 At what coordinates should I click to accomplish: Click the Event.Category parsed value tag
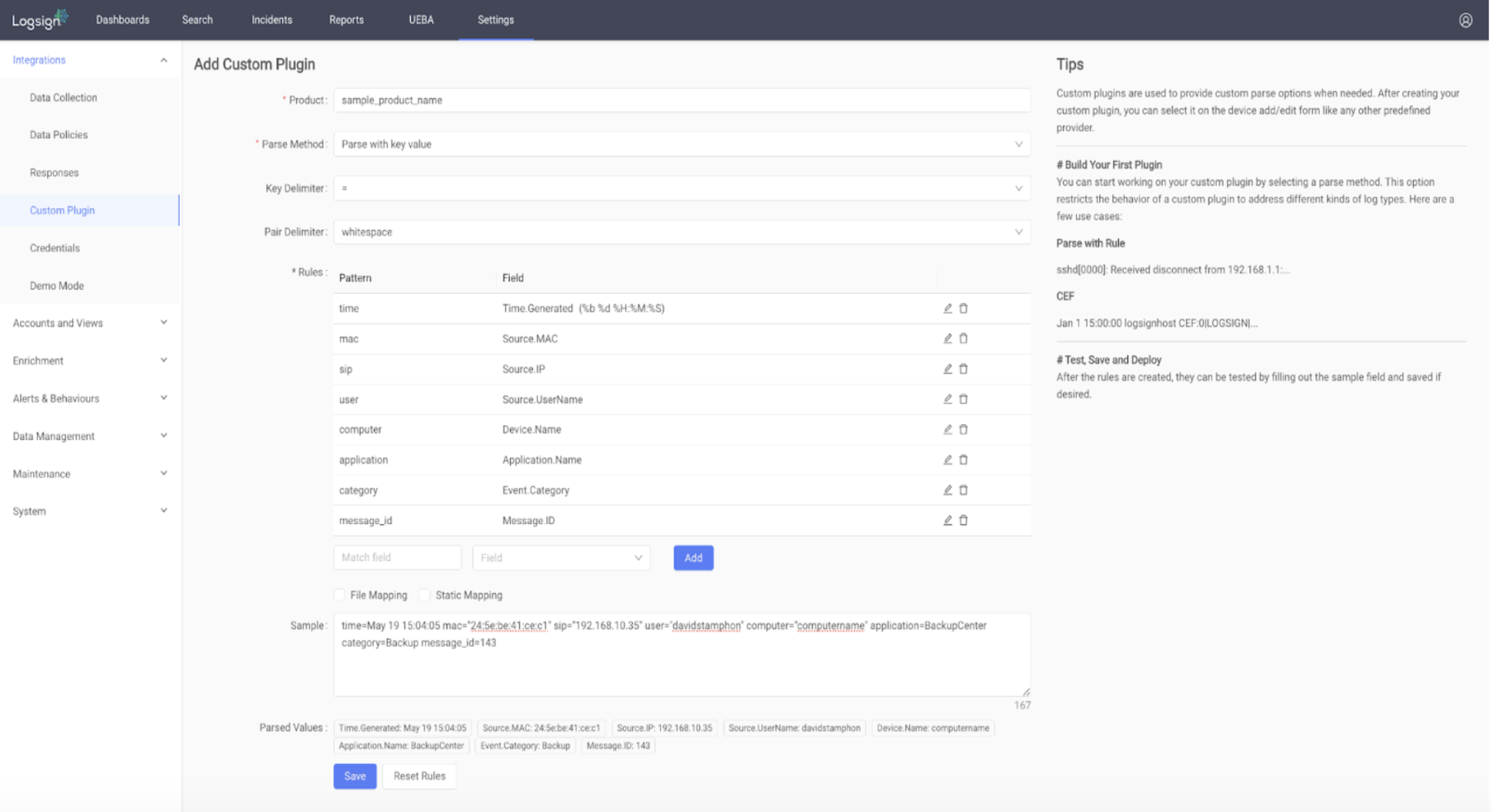click(525, 746)
